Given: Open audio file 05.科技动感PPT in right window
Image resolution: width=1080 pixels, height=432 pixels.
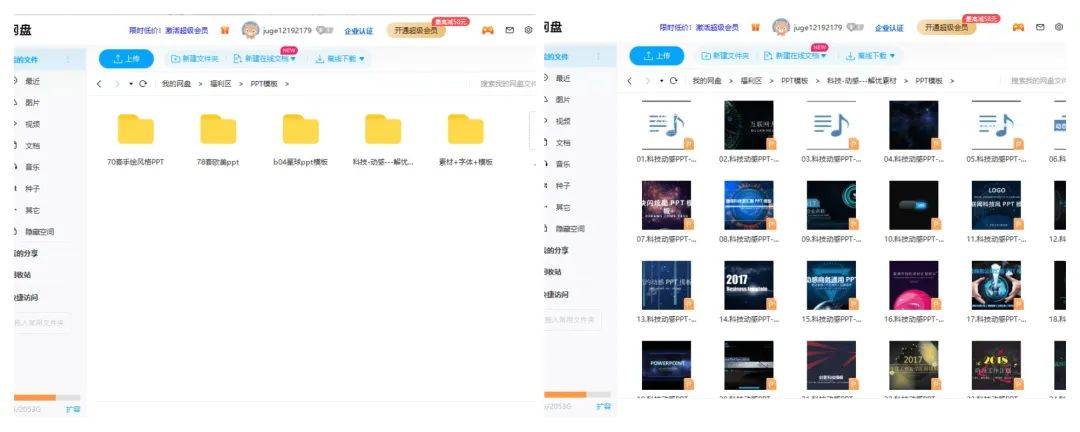Looking at the screenshot, I should point(997,125).
